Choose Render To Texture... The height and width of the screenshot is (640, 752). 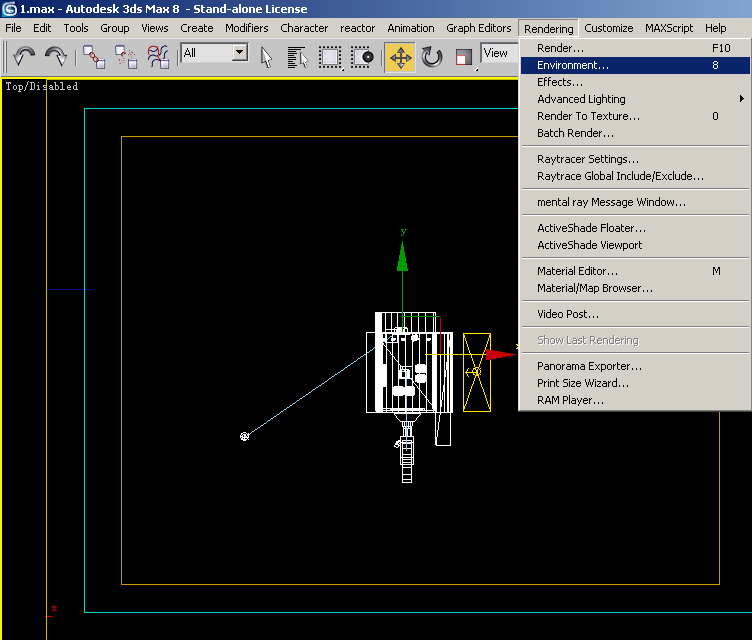coord(635,116)
